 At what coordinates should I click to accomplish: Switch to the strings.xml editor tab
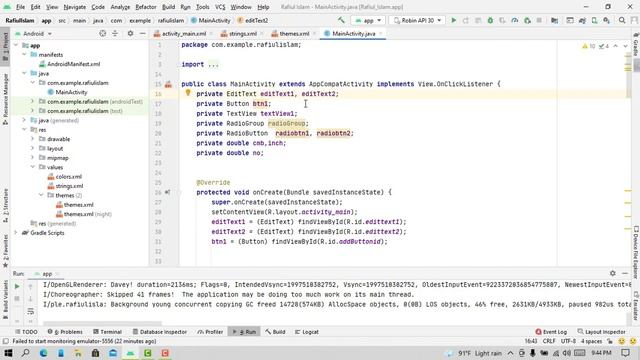click(242, 33)
